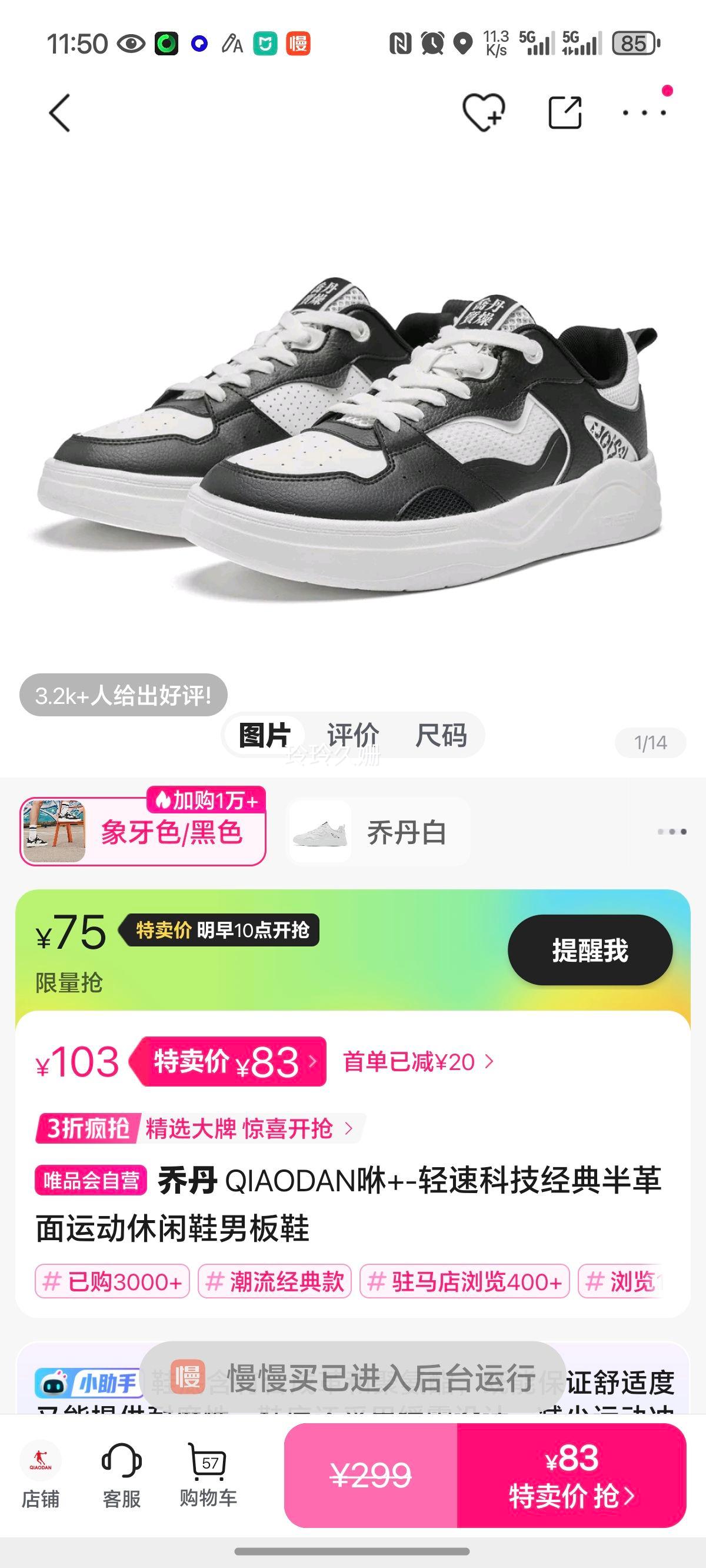Open the 店铺 store icon
This screenshot has width=706, height=1568.
(x=41, y=1482)
